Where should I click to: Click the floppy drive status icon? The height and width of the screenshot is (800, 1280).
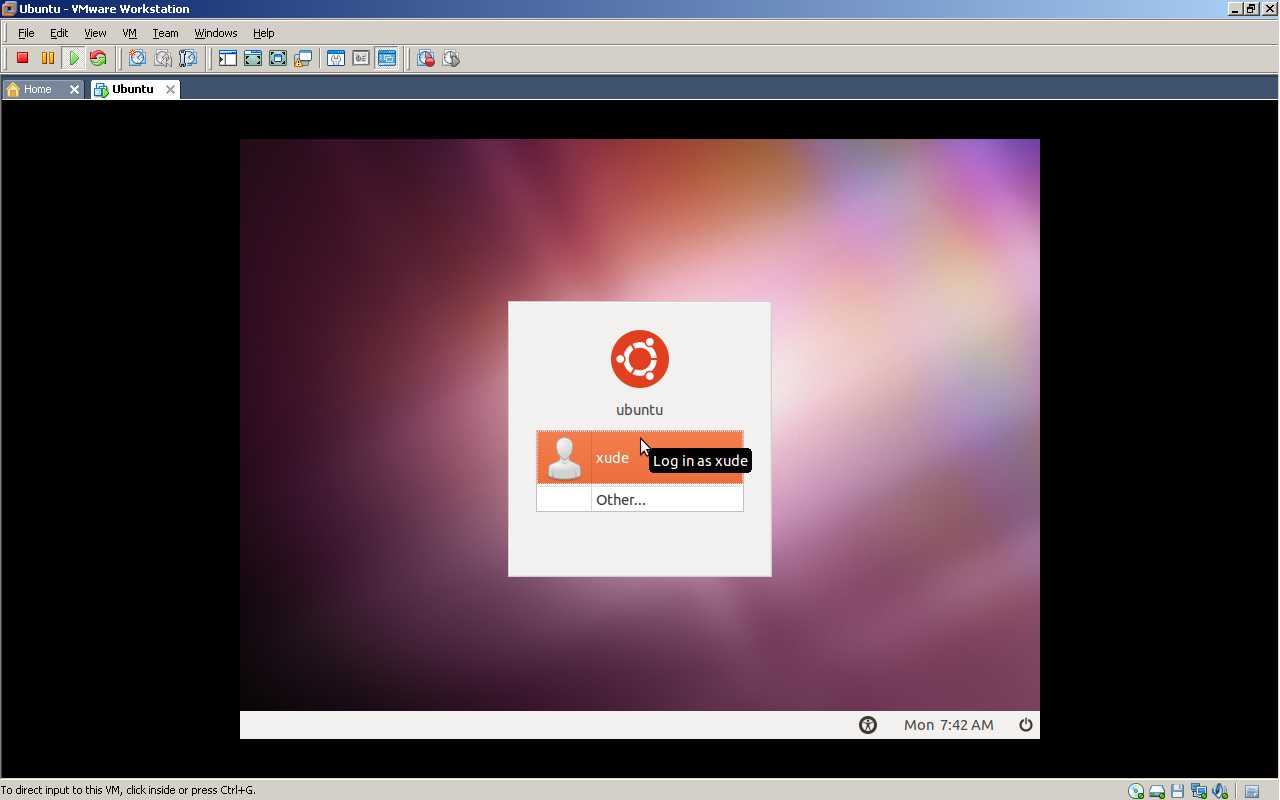point(1178,791)
